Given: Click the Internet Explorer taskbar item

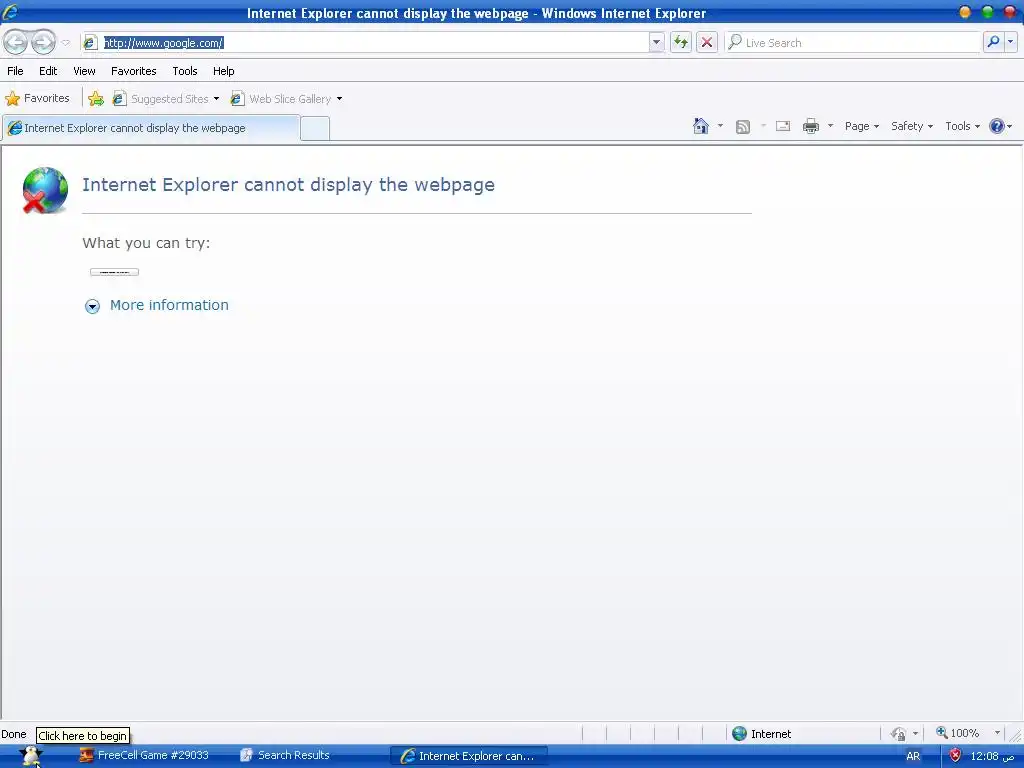Looking at the screenshot, I should coord(468,756).
